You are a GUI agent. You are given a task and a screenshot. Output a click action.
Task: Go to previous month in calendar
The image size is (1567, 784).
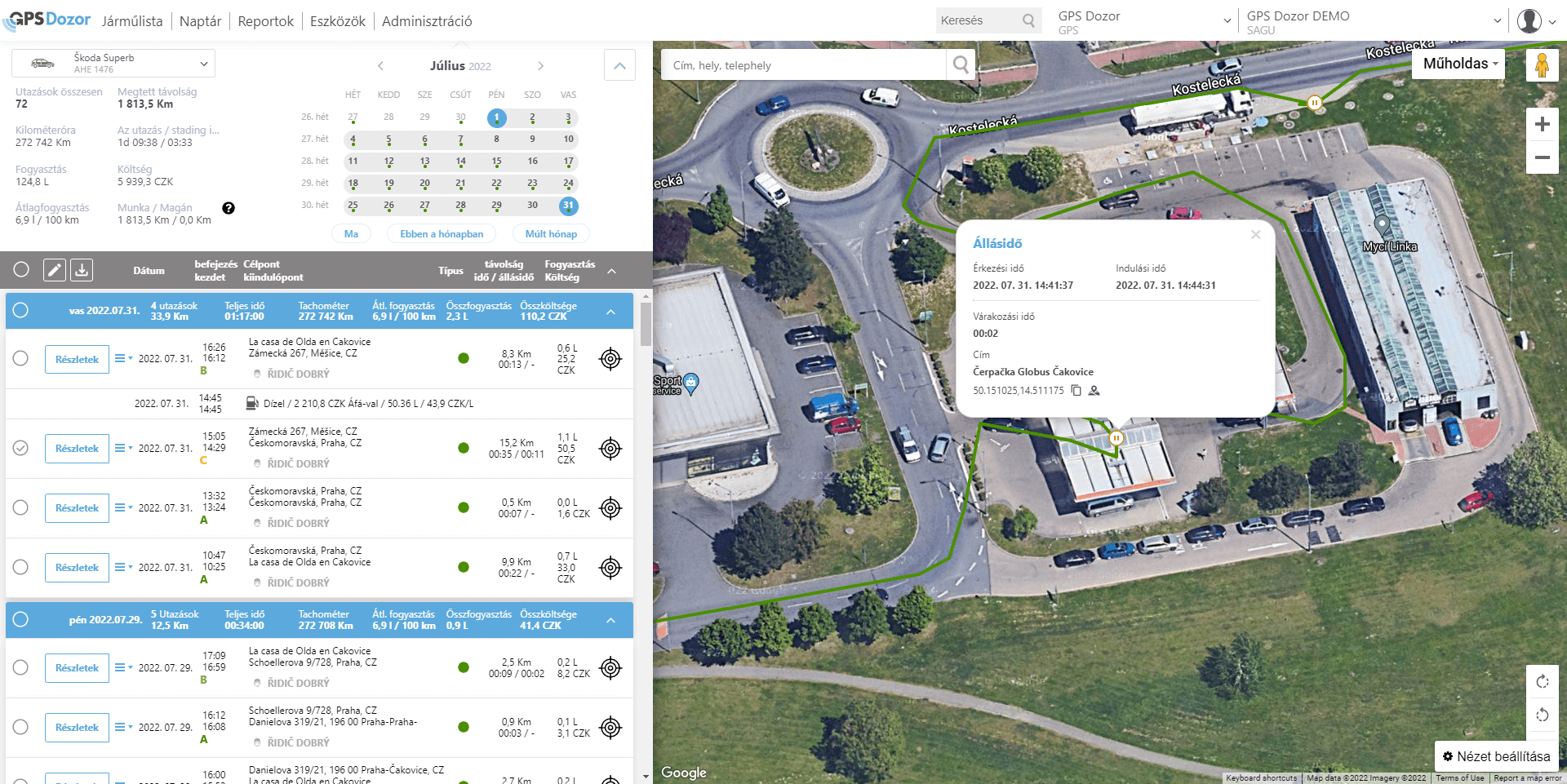click(380, 66)
